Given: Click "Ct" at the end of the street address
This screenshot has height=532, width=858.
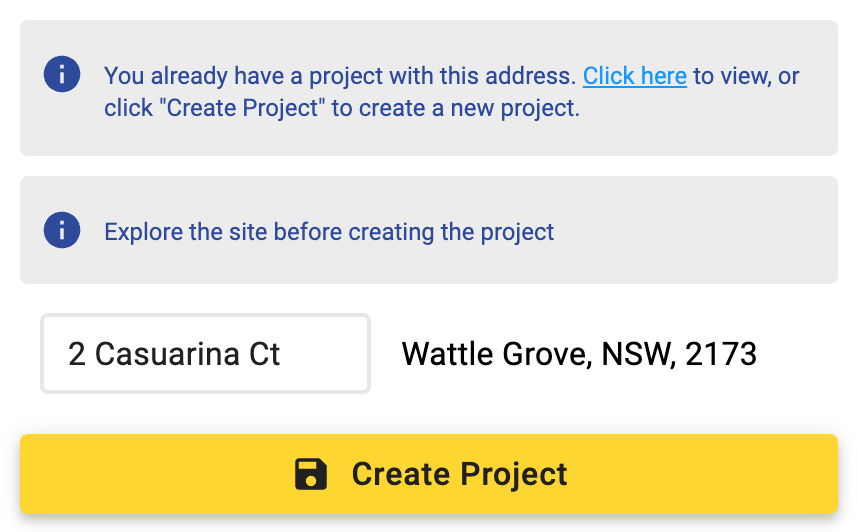Looking at the screenshot, I should point(265,354).
